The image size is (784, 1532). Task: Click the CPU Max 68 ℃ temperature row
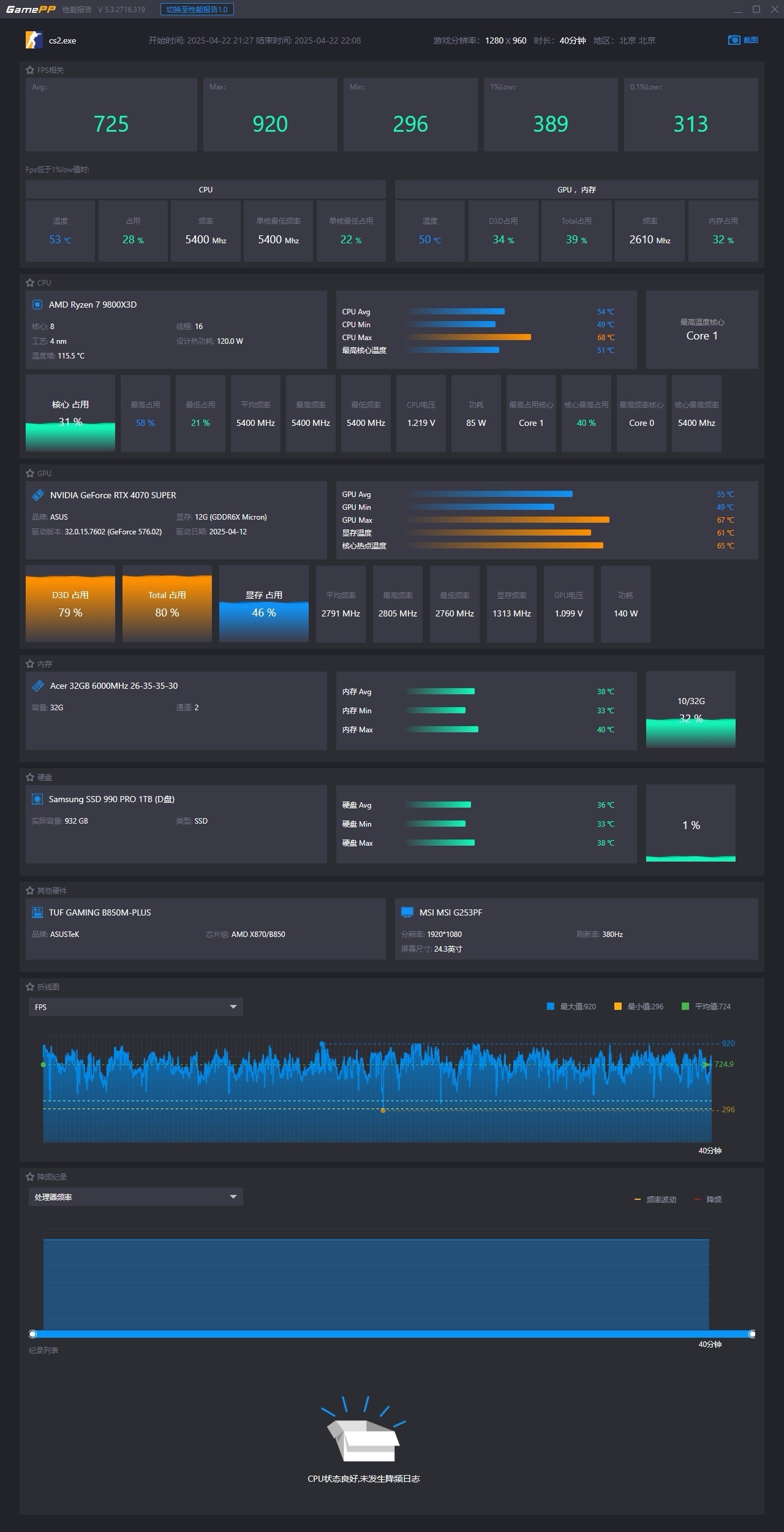(478, 337)
